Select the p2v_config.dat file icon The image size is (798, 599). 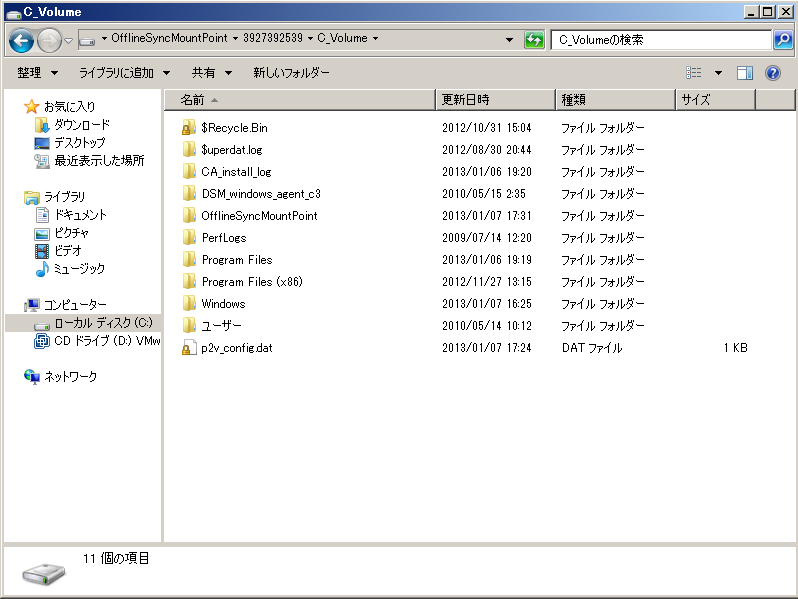tap(188, 348)
